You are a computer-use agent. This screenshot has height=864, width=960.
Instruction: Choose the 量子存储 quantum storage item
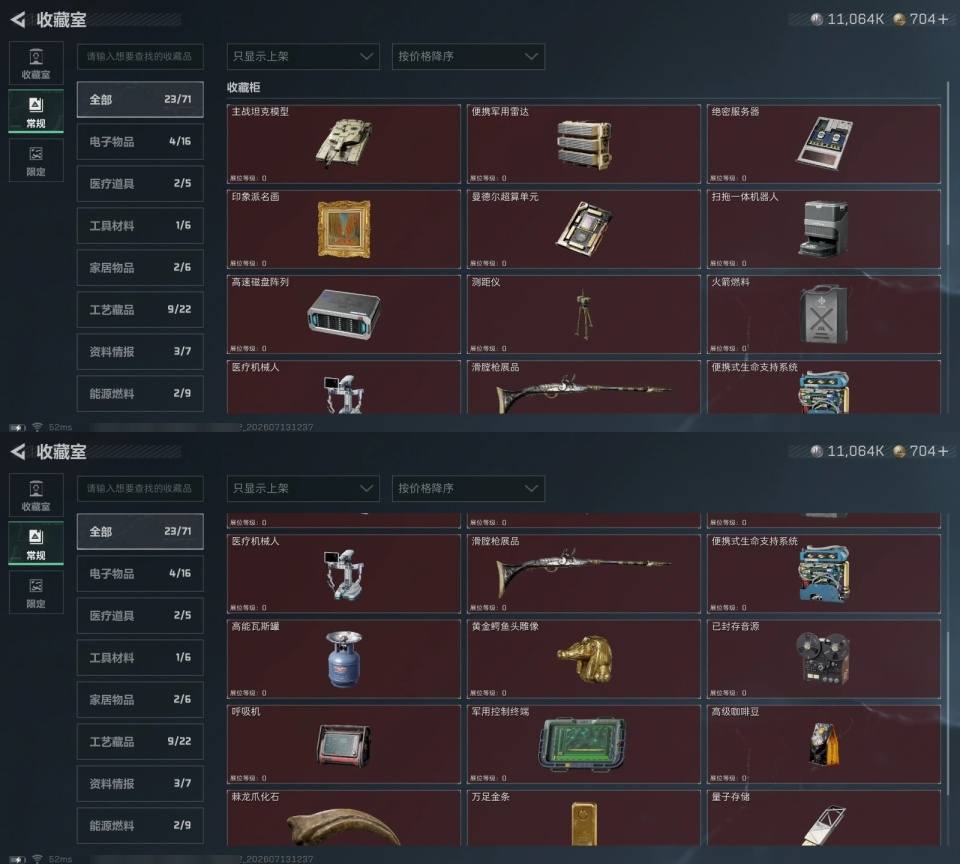(x=823, y=818)
